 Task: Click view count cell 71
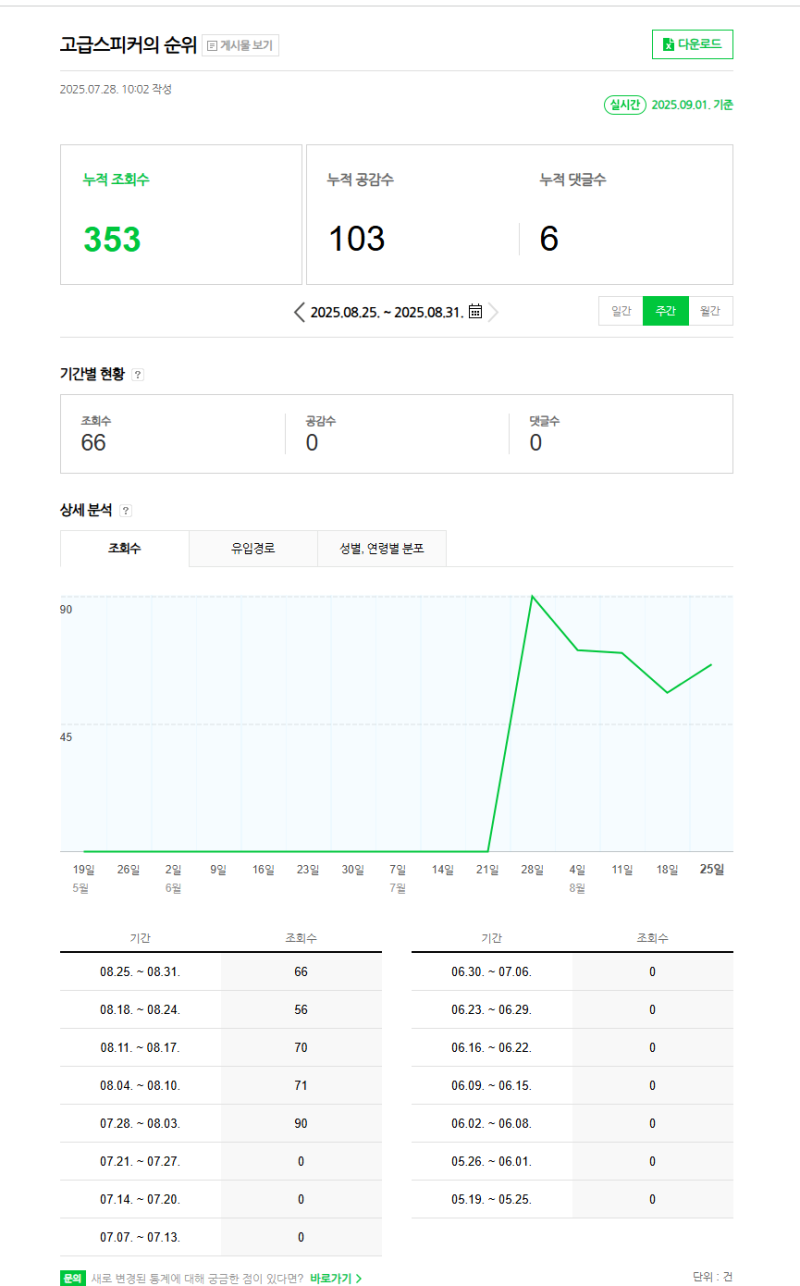[x=301, y=1086]
